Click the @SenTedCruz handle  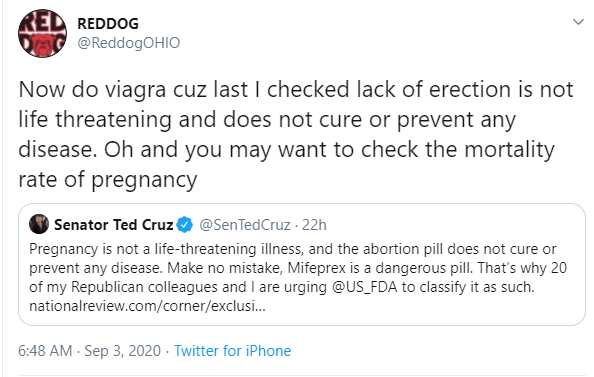[245, 225]
